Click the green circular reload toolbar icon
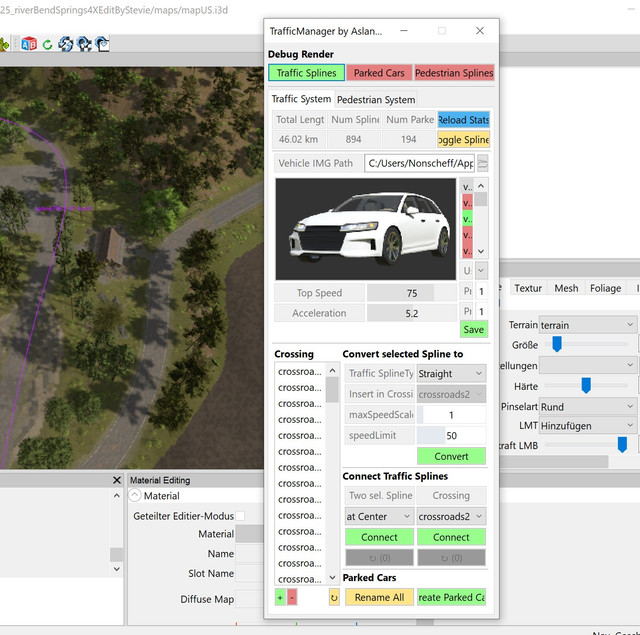The image size is (640, 635). click(x=48, y=44)
